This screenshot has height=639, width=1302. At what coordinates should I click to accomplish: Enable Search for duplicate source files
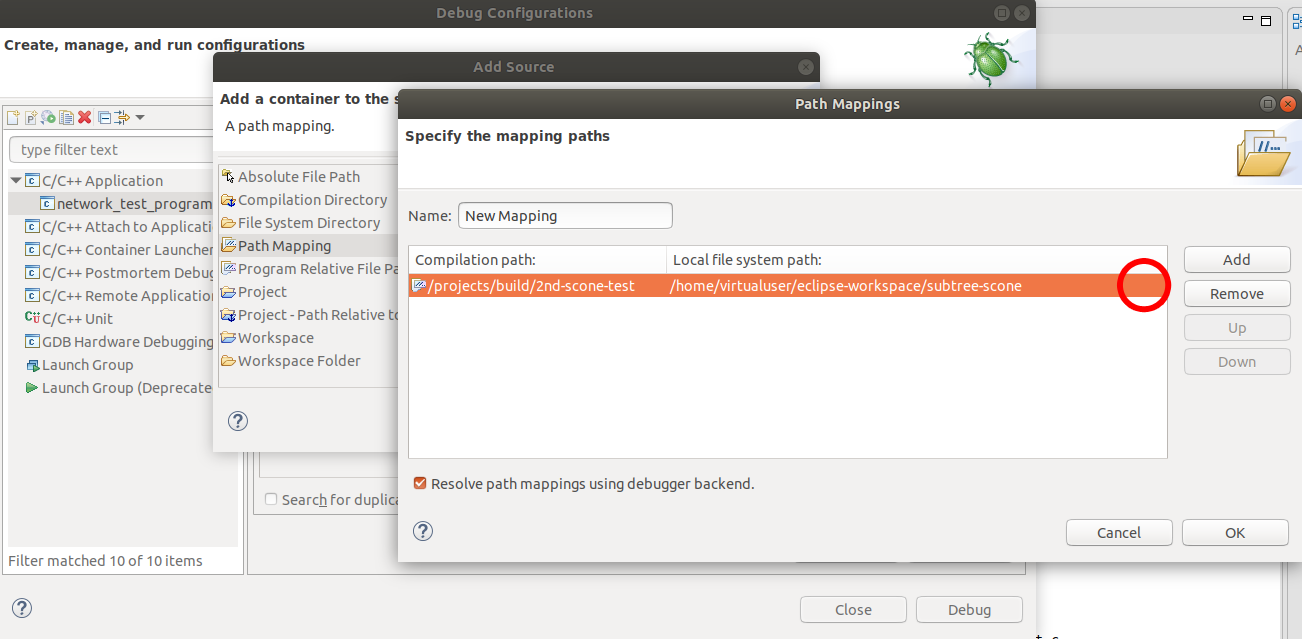270,499
